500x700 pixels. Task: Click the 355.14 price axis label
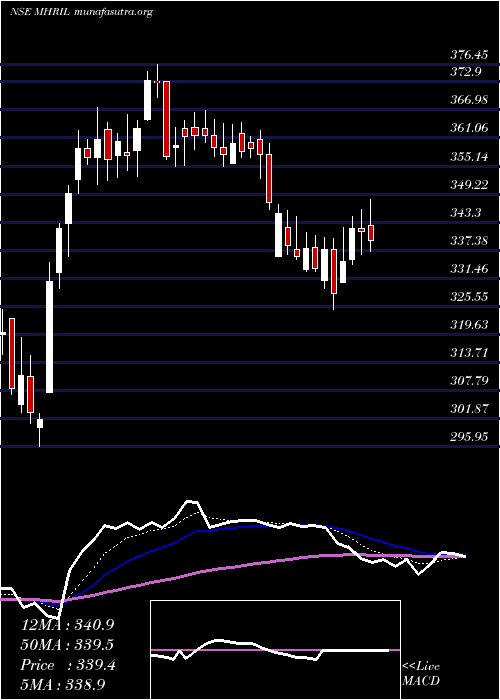coord(469,157)
